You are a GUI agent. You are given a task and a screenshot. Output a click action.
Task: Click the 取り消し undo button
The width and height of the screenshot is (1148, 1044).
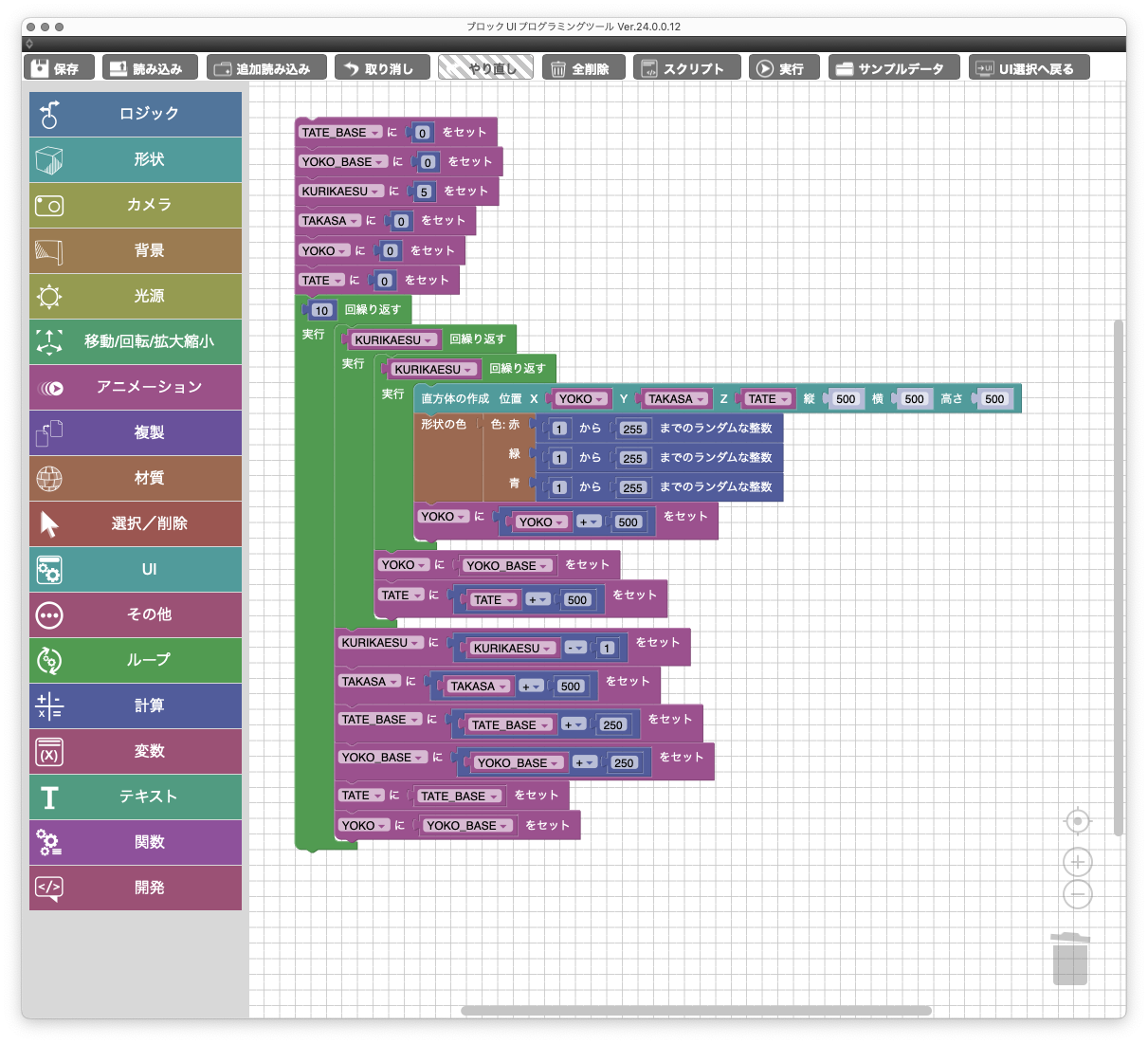[381, 68]
